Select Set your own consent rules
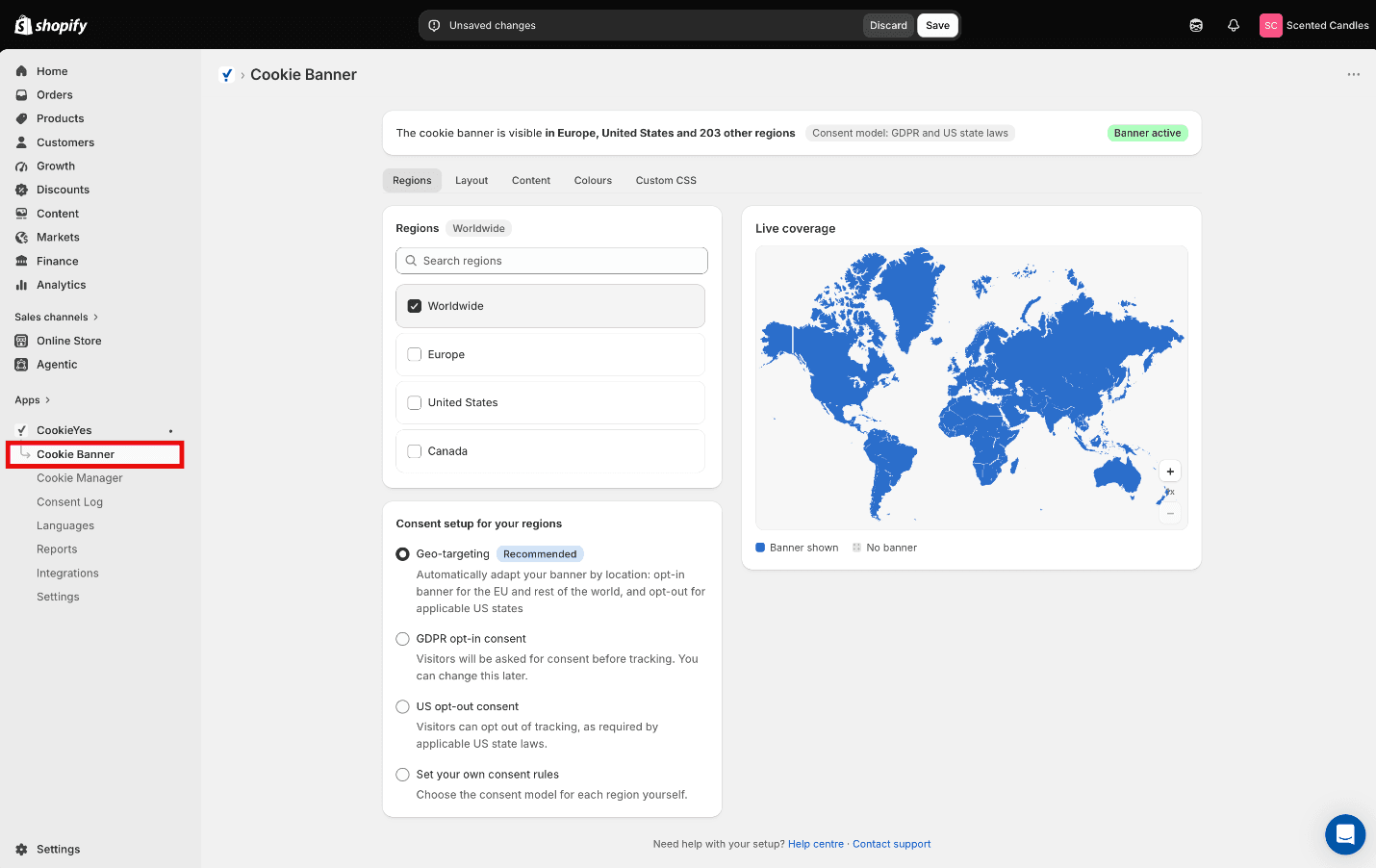This screenshot has height=868, width=1376. coord(403,775)
